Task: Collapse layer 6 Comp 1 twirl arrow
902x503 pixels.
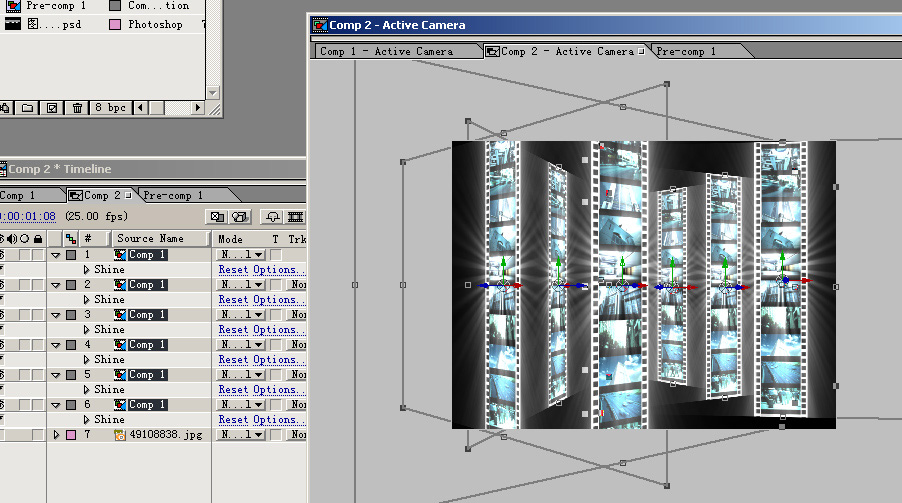Action: (x=56, y=405)
